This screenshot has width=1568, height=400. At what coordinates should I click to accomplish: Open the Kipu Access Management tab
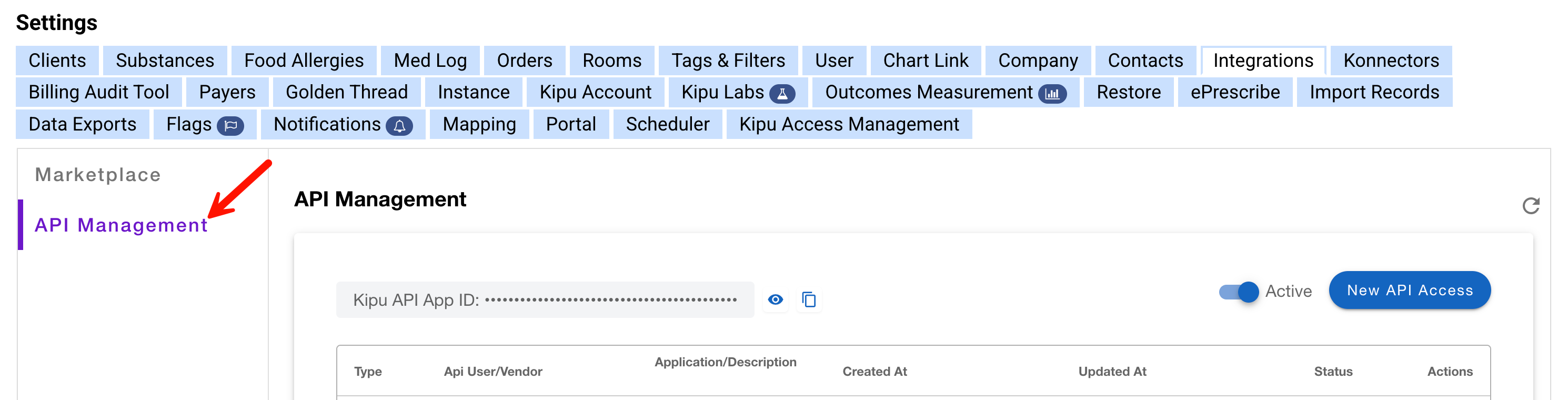(849, 125)
